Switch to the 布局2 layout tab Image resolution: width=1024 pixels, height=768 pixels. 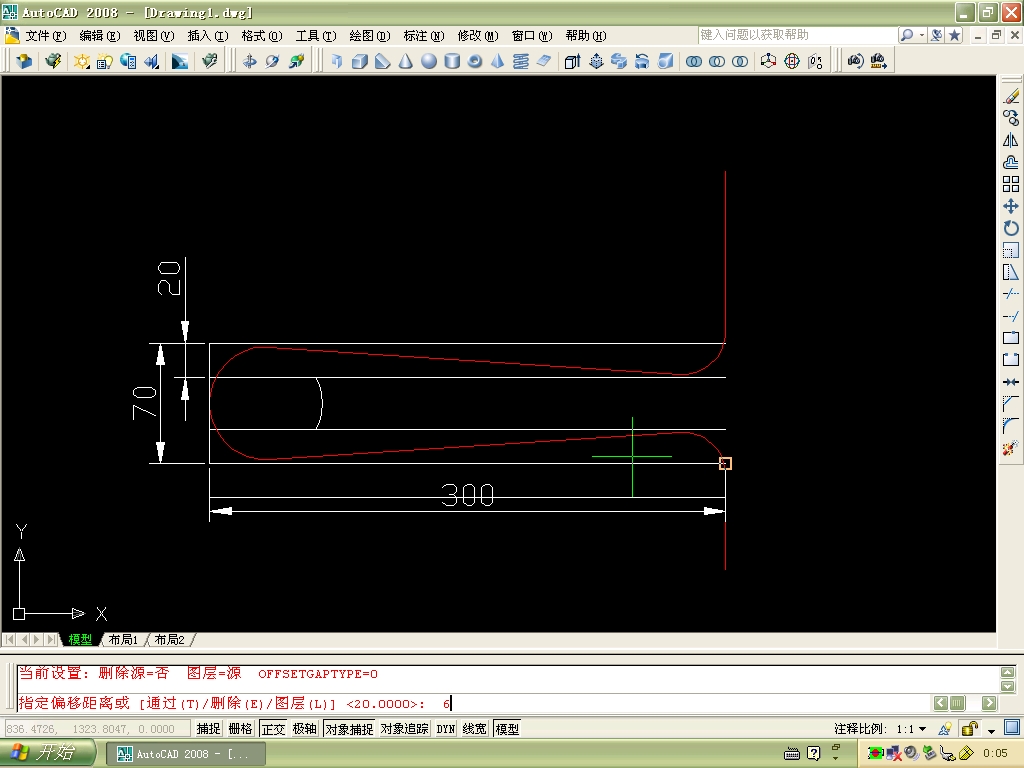click(170, 640)
